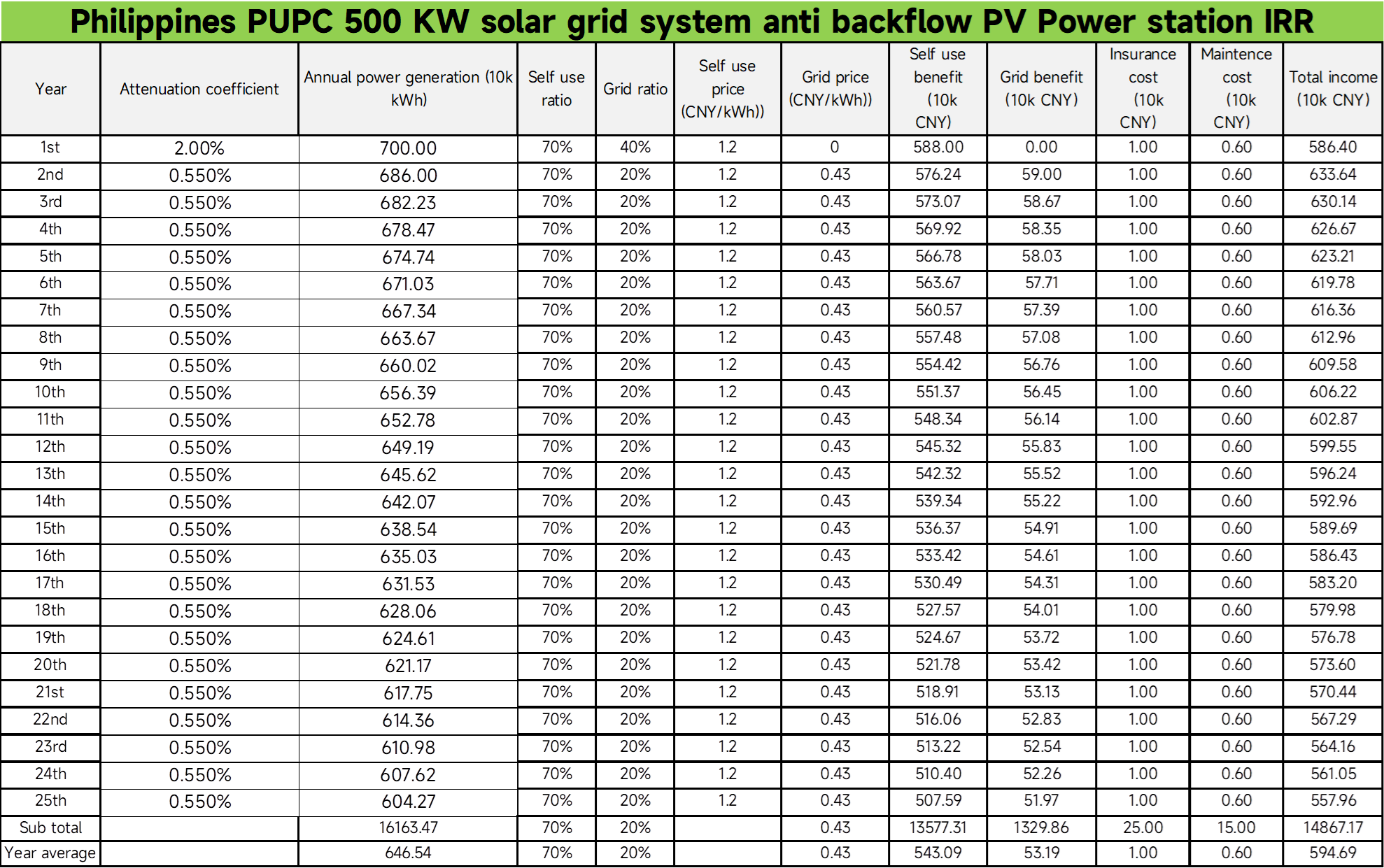Select the 'Total income (10k CNY)' header
The height and width of the screenshot is (868, 1384).
(1333, 88)
